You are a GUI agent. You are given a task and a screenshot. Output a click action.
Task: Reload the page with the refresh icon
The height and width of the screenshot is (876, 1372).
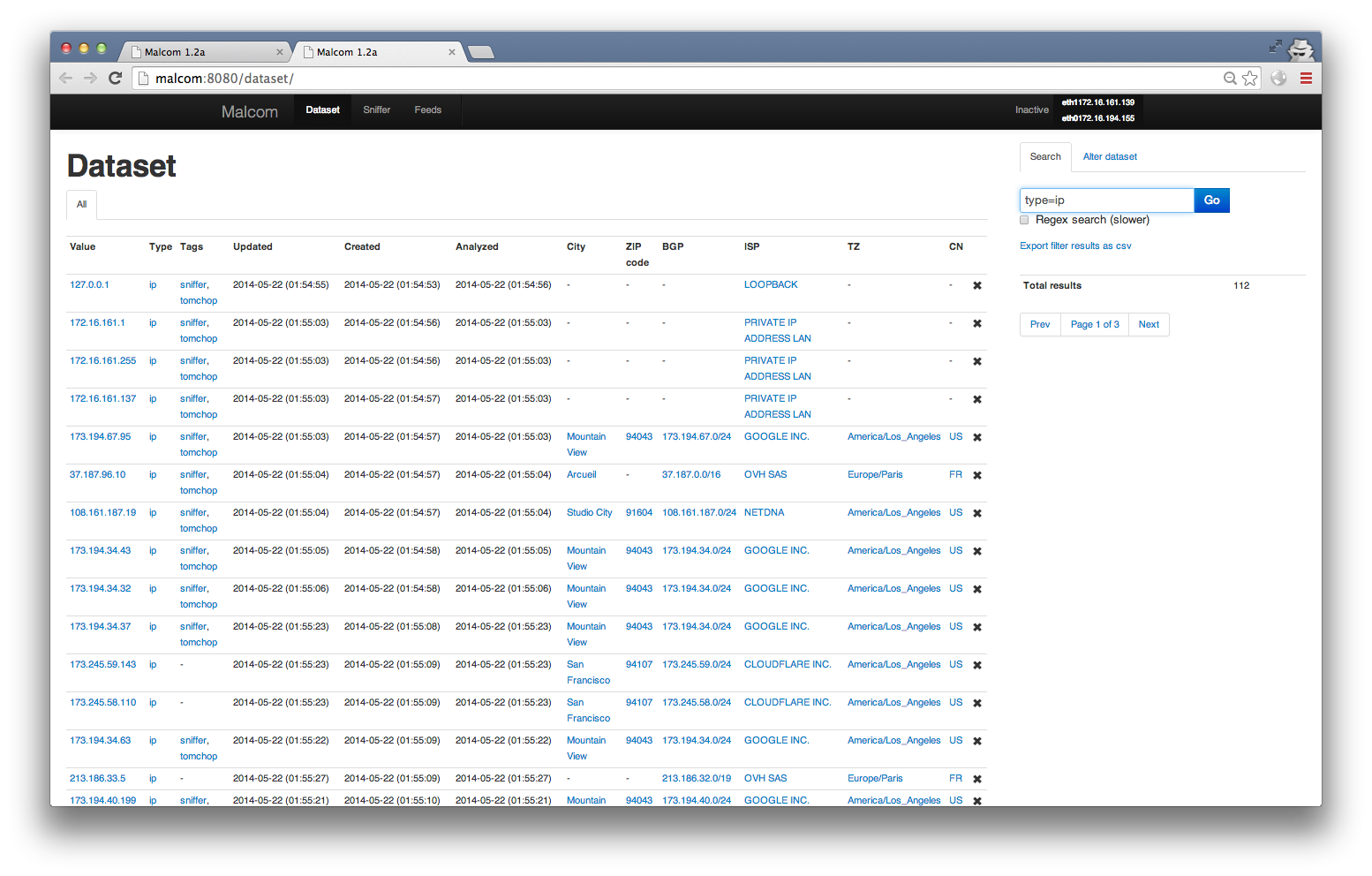pos(116,78)
